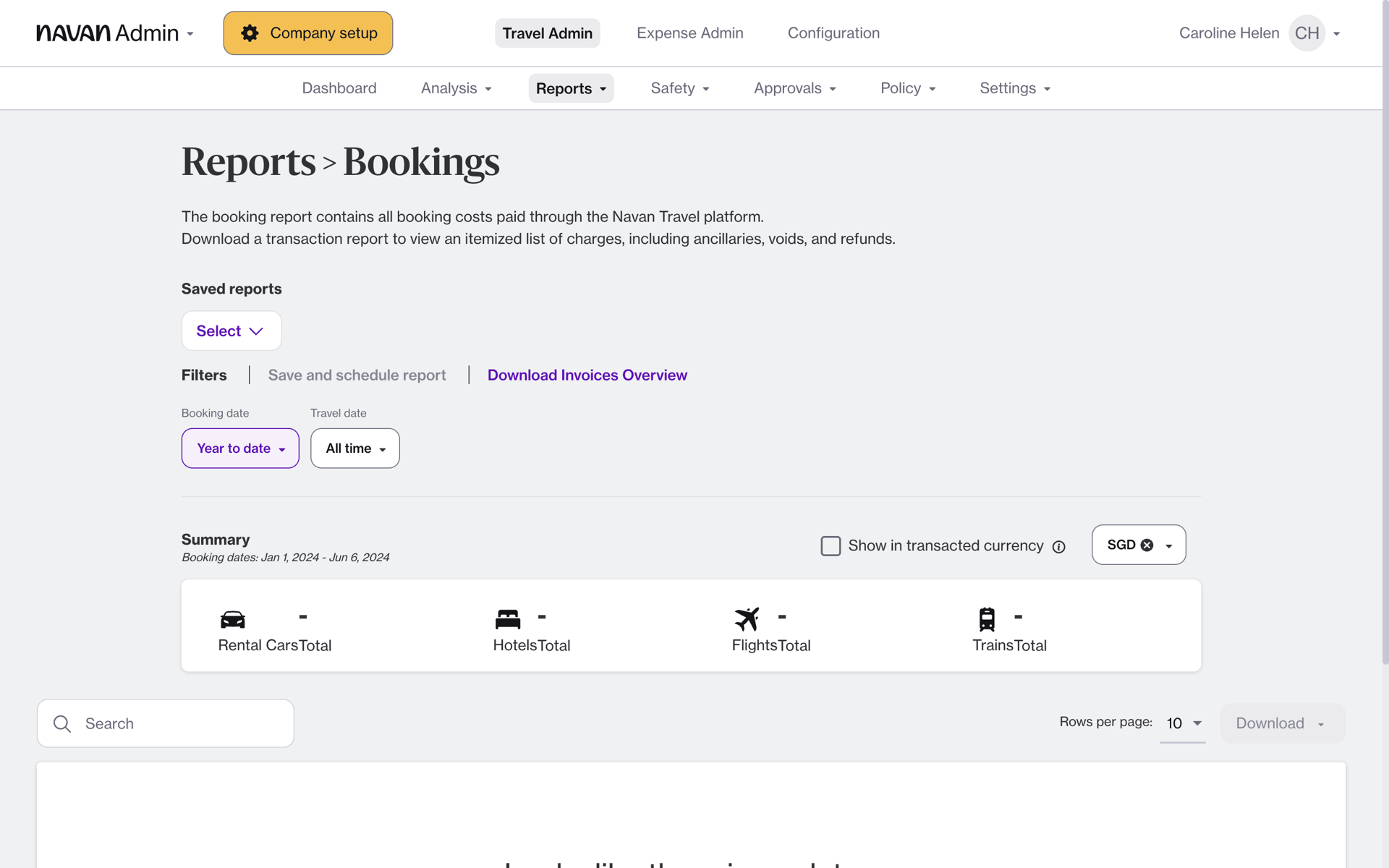Click the Company setup button

click(x=308, y=33)
